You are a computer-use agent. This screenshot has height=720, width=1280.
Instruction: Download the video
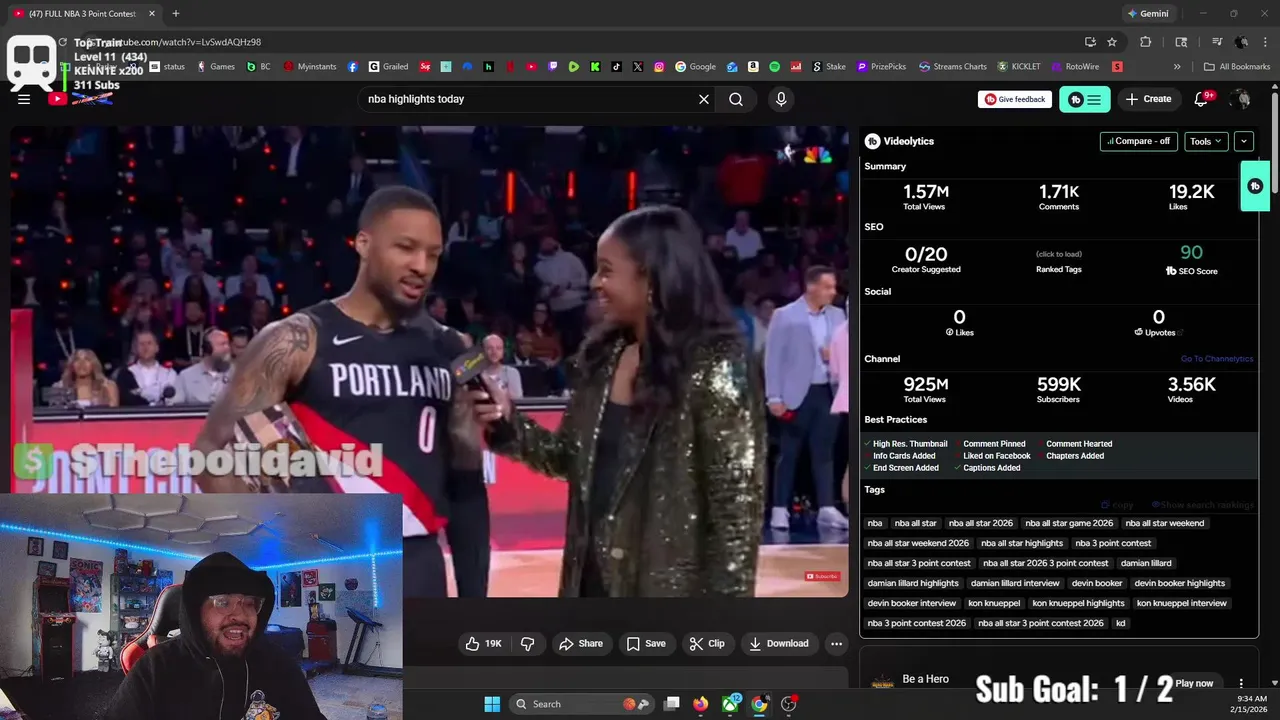pyautogui.click(x=779, y=644)
